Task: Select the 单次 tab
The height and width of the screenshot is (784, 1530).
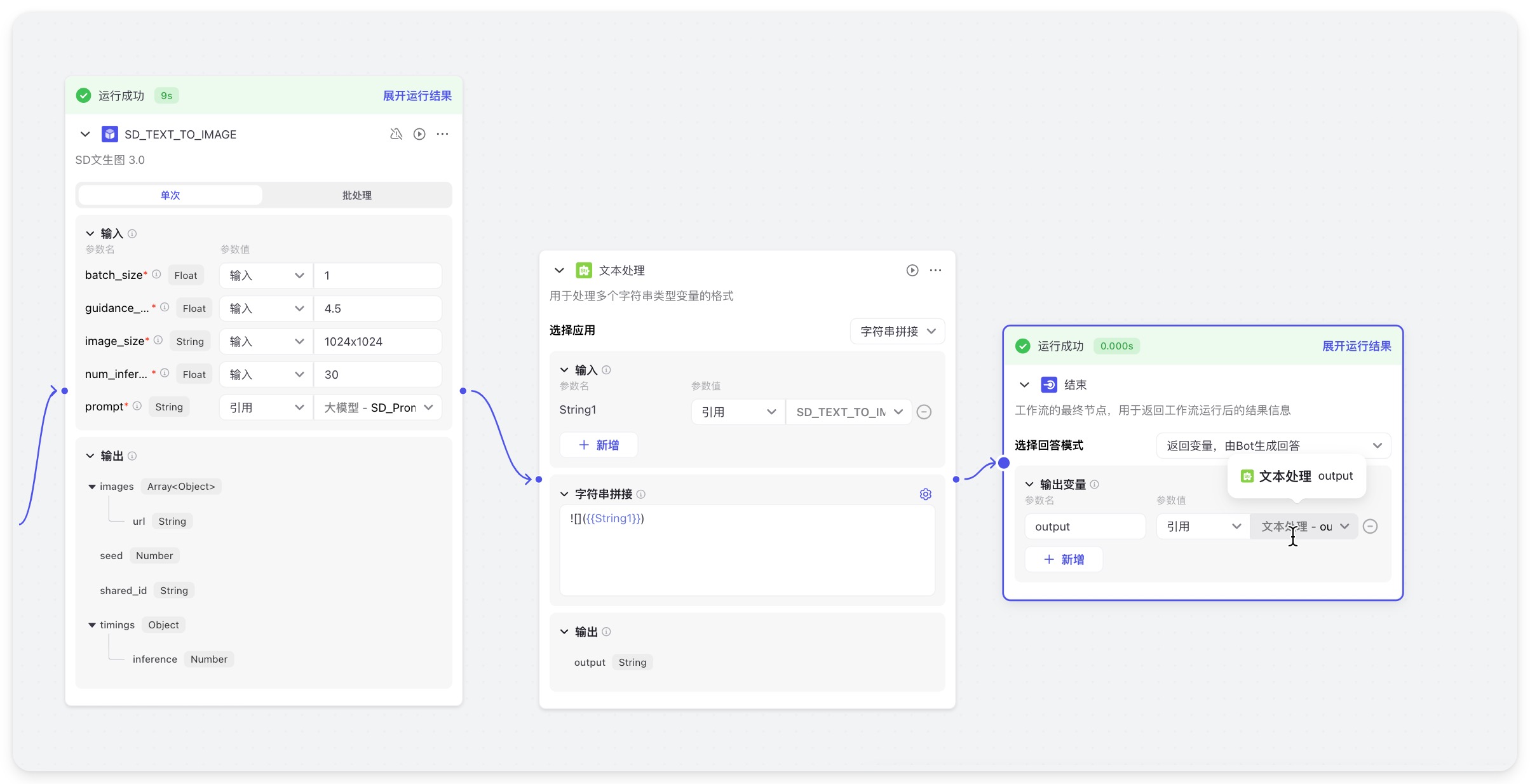Action: pos(170,196)
